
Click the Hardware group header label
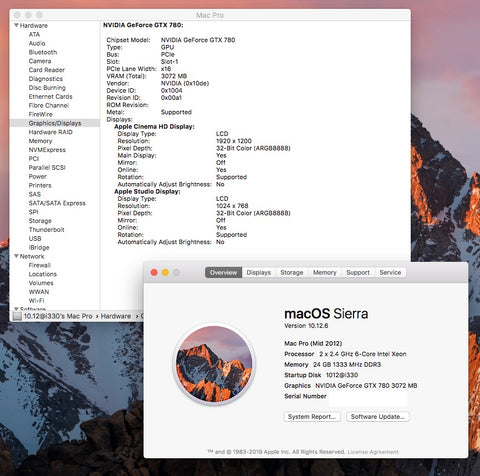(x=33, y=25)
